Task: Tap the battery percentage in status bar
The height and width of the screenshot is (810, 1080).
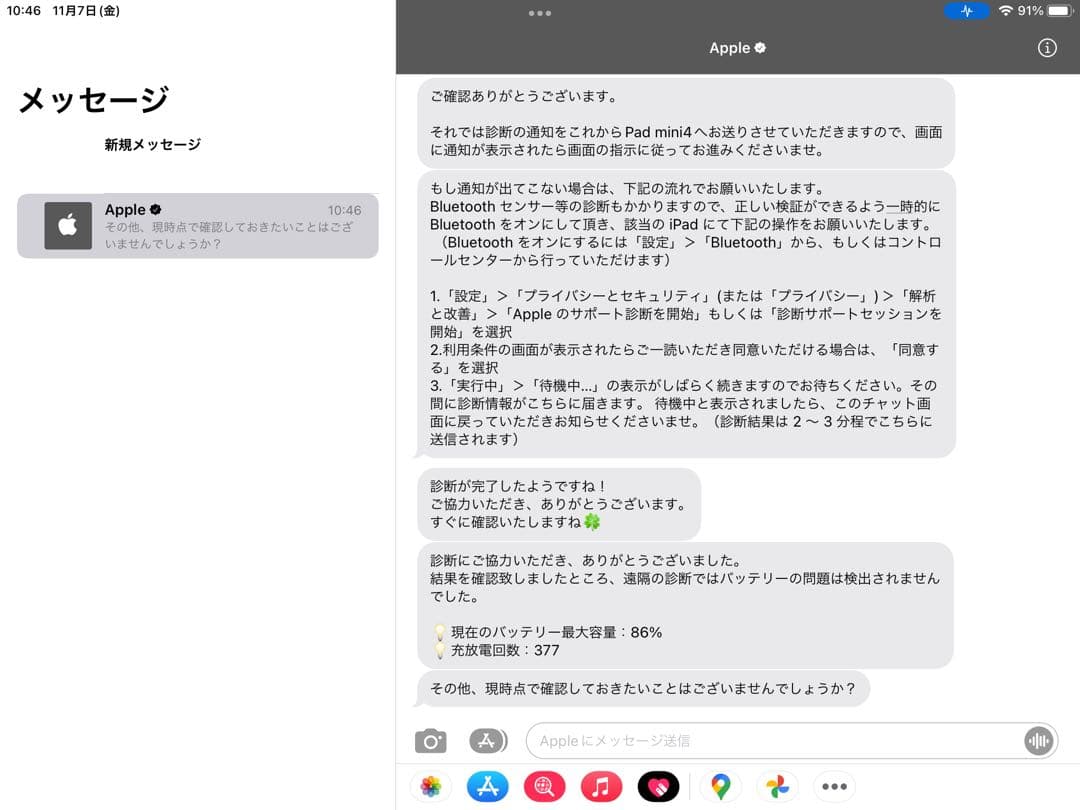Action: coord(1030,11)
